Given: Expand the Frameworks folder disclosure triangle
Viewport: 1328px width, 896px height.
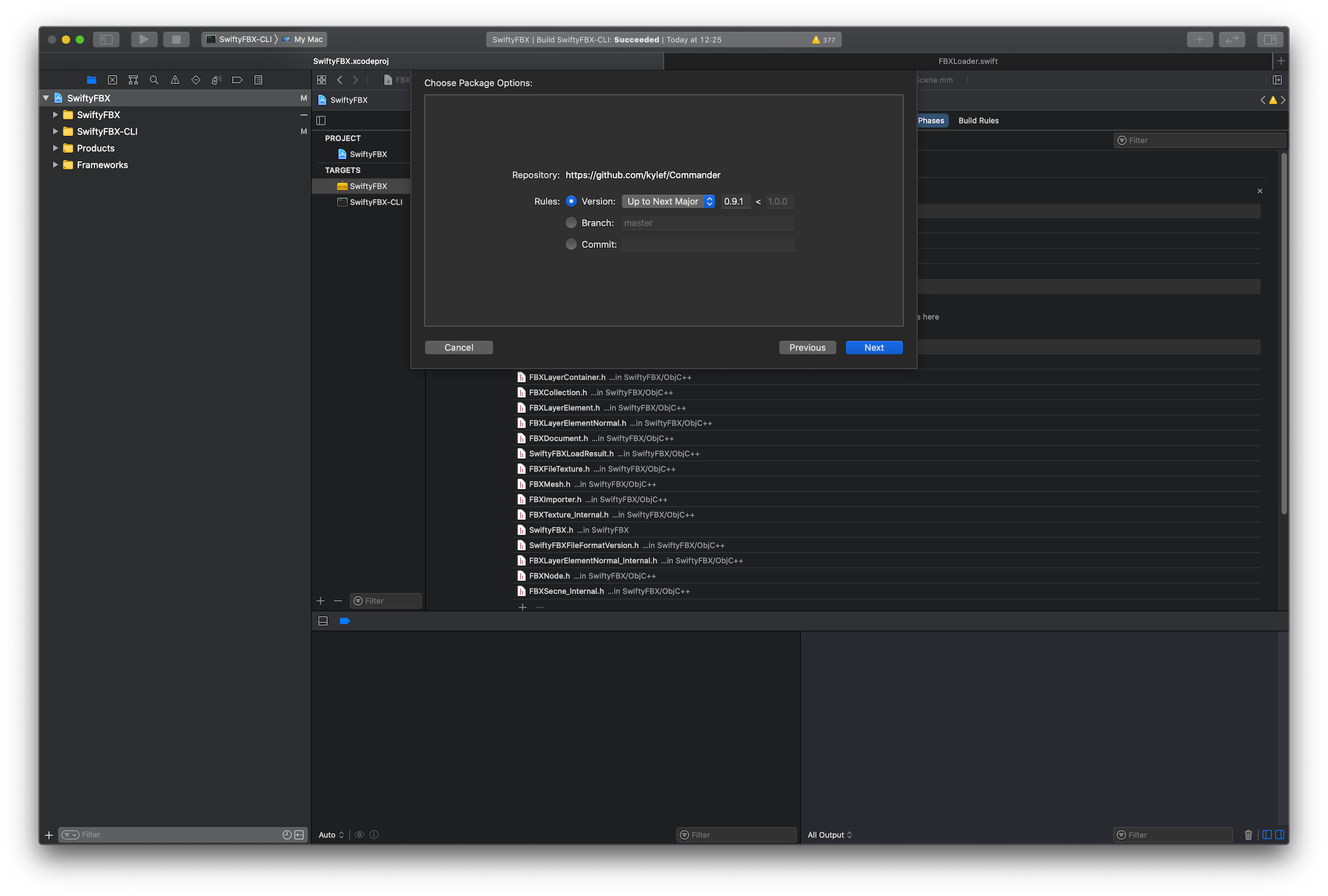Looking at the screenshot, I should coord(56,165).
